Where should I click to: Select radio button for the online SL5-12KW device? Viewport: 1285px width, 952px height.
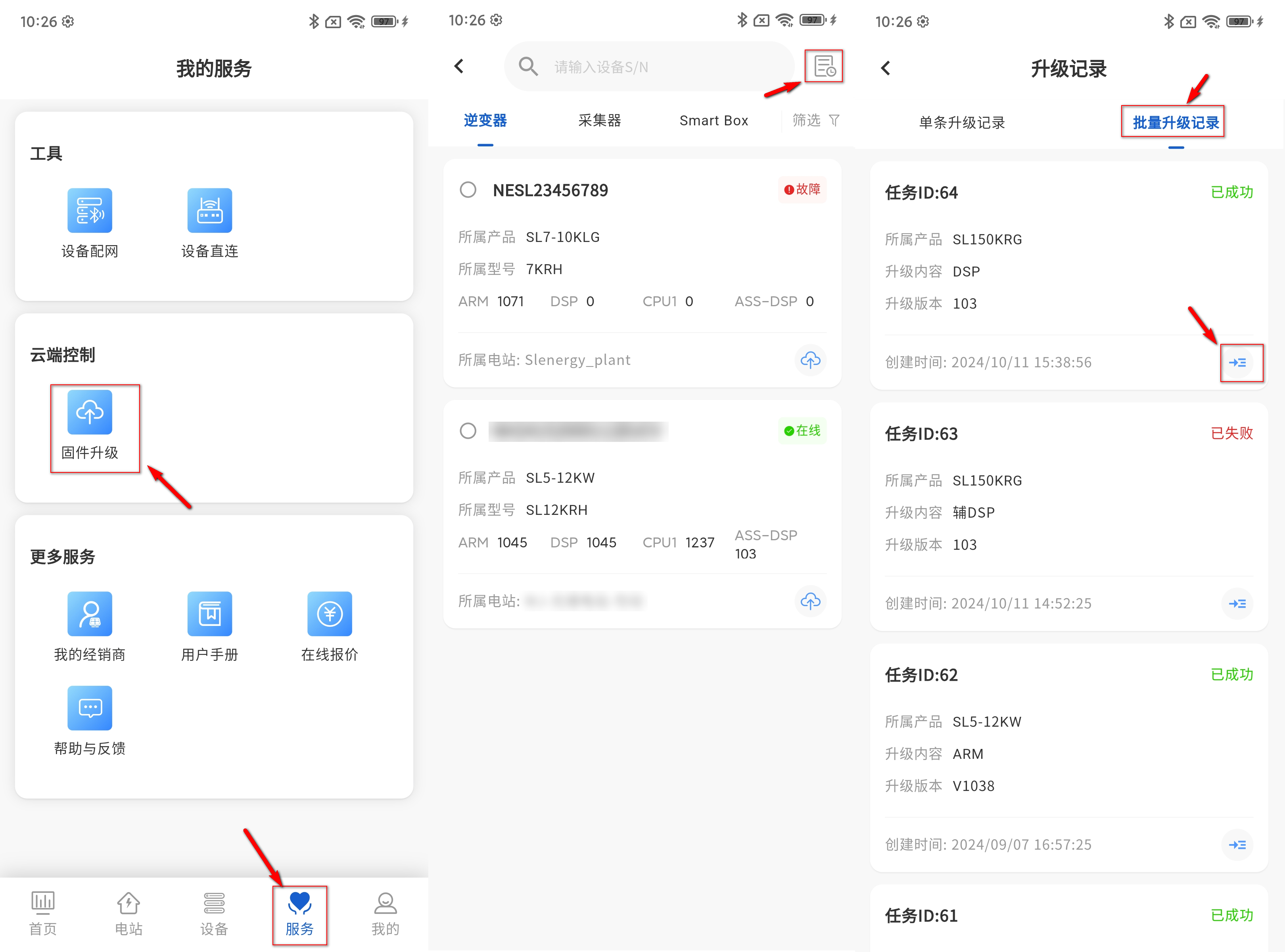coord(468,431)
